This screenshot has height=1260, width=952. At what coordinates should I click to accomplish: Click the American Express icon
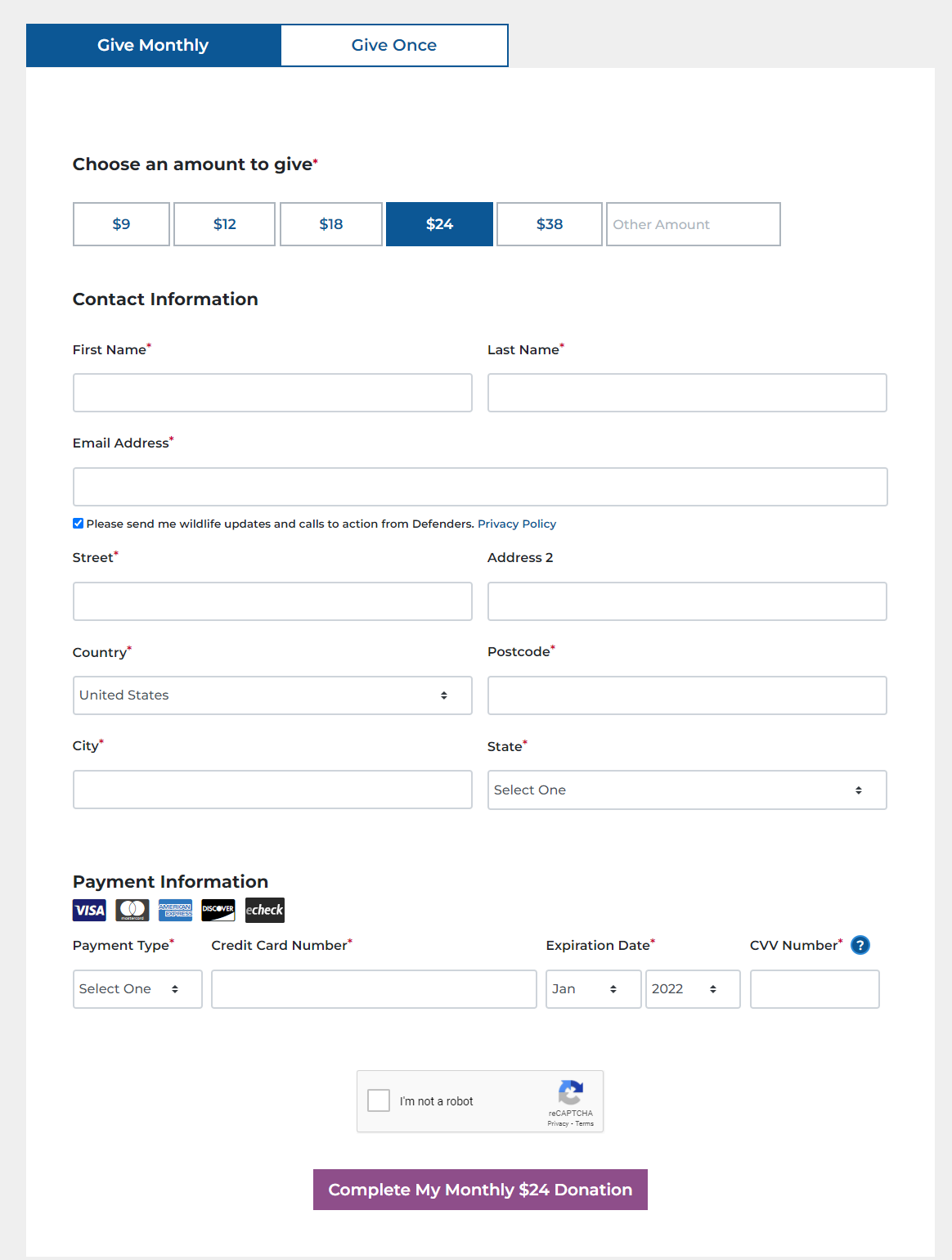point(175,910)
